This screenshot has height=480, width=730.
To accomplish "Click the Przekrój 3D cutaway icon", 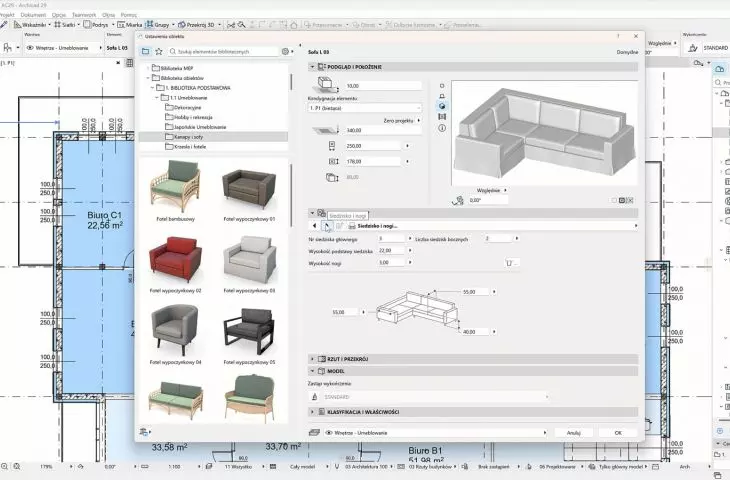I will pyautogui.click(x=182, y=25).
